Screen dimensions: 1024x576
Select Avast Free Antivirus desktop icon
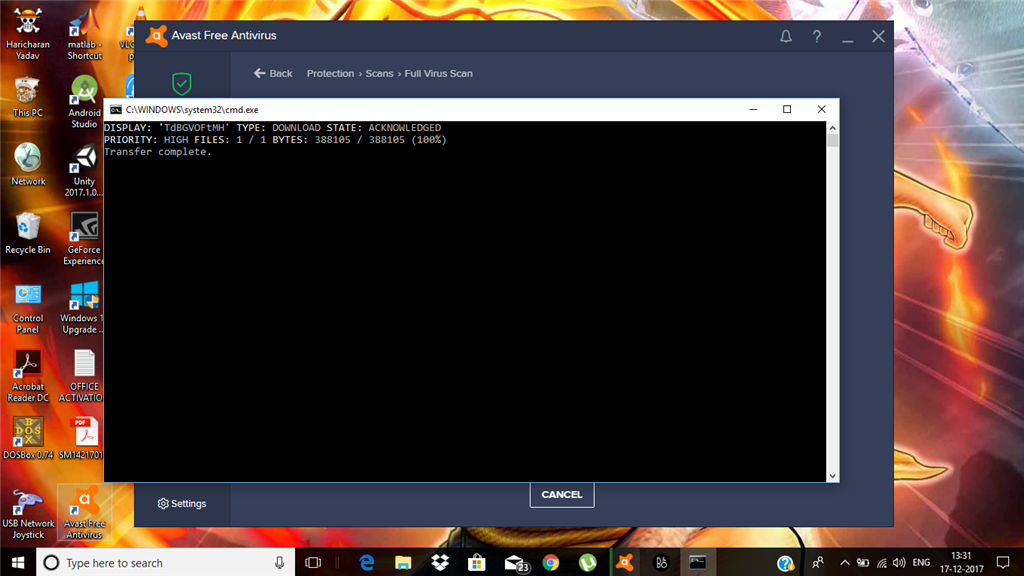(84, 513)
